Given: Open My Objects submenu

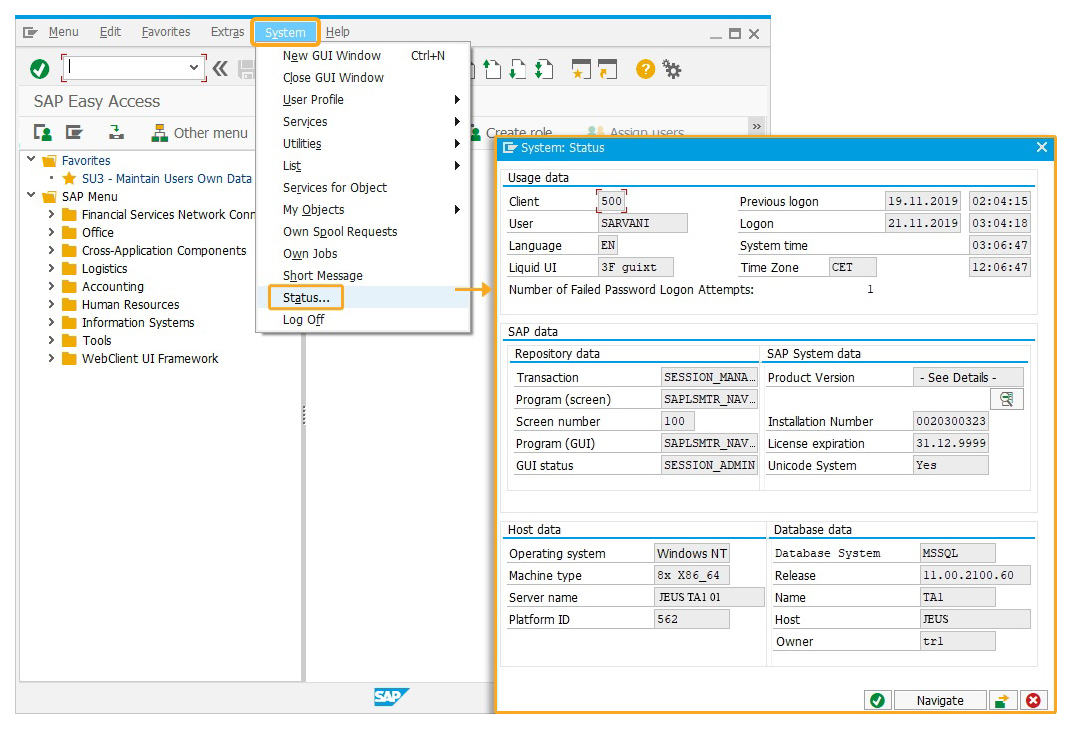Looking at the screenshot, I should [363, 210].
